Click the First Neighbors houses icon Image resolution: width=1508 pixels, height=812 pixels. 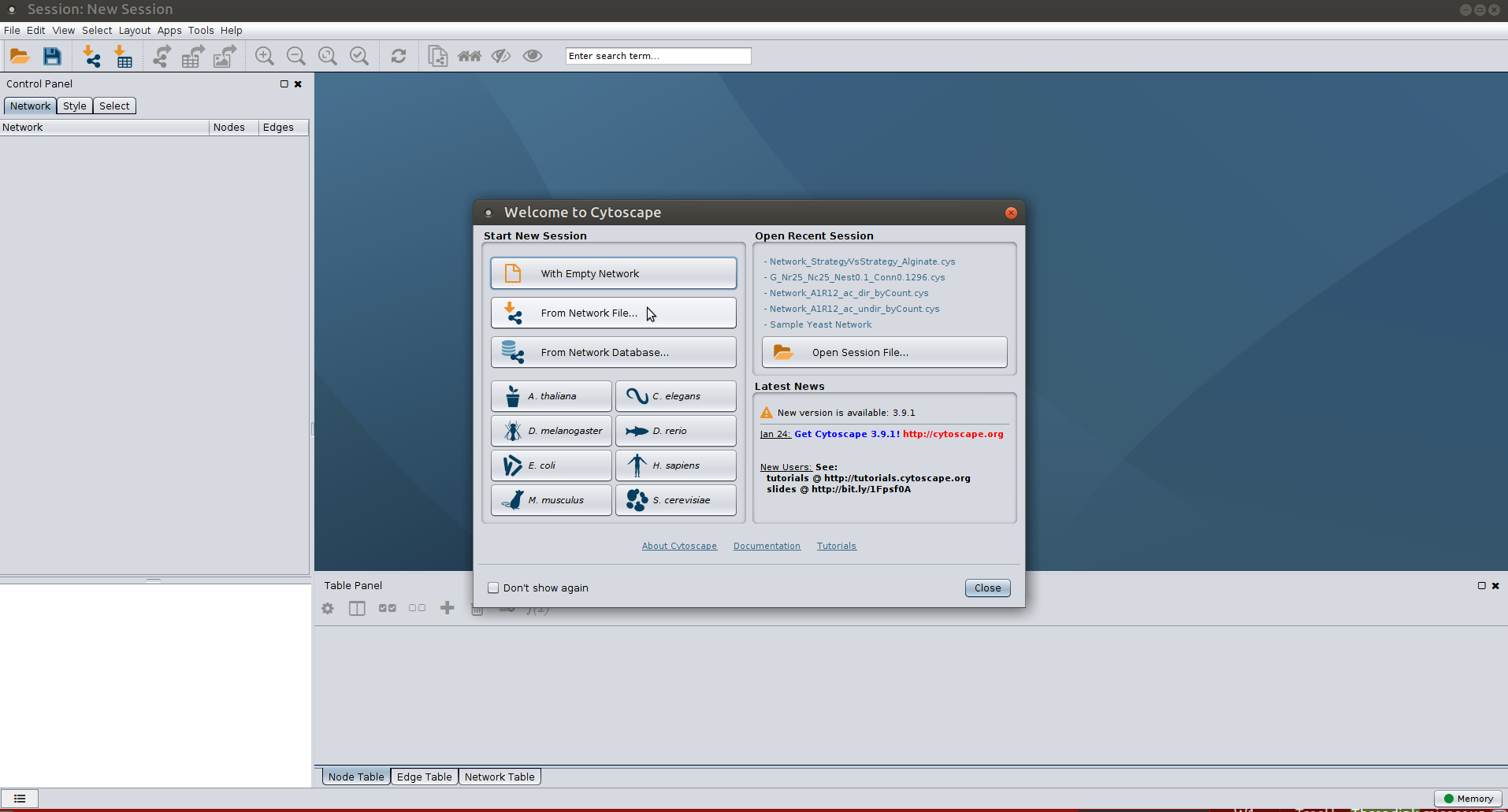tap(470, 56)
